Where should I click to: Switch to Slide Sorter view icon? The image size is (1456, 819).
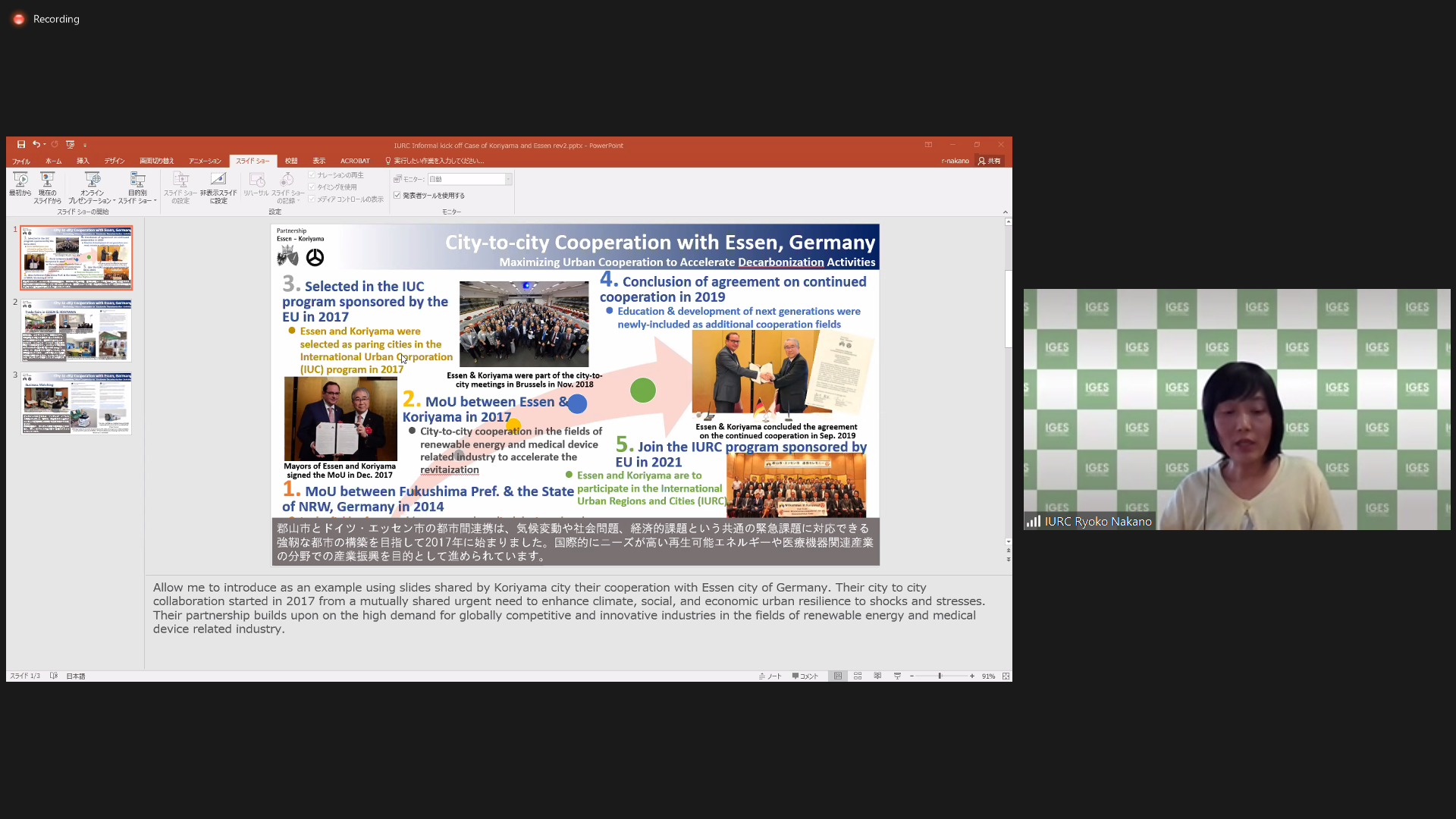(x=858, y=676)
